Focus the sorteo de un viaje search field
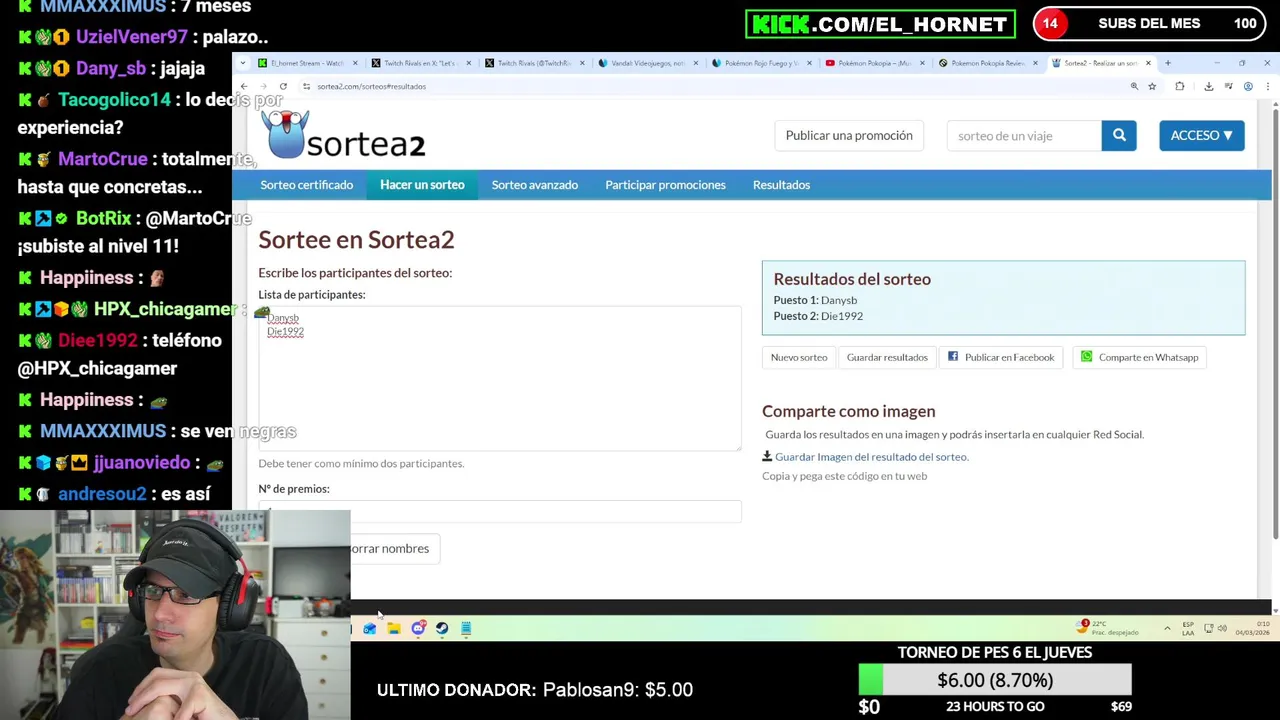Image resolution: width=1280 pixels, height=720 pixels. [x=1024, y=136]
